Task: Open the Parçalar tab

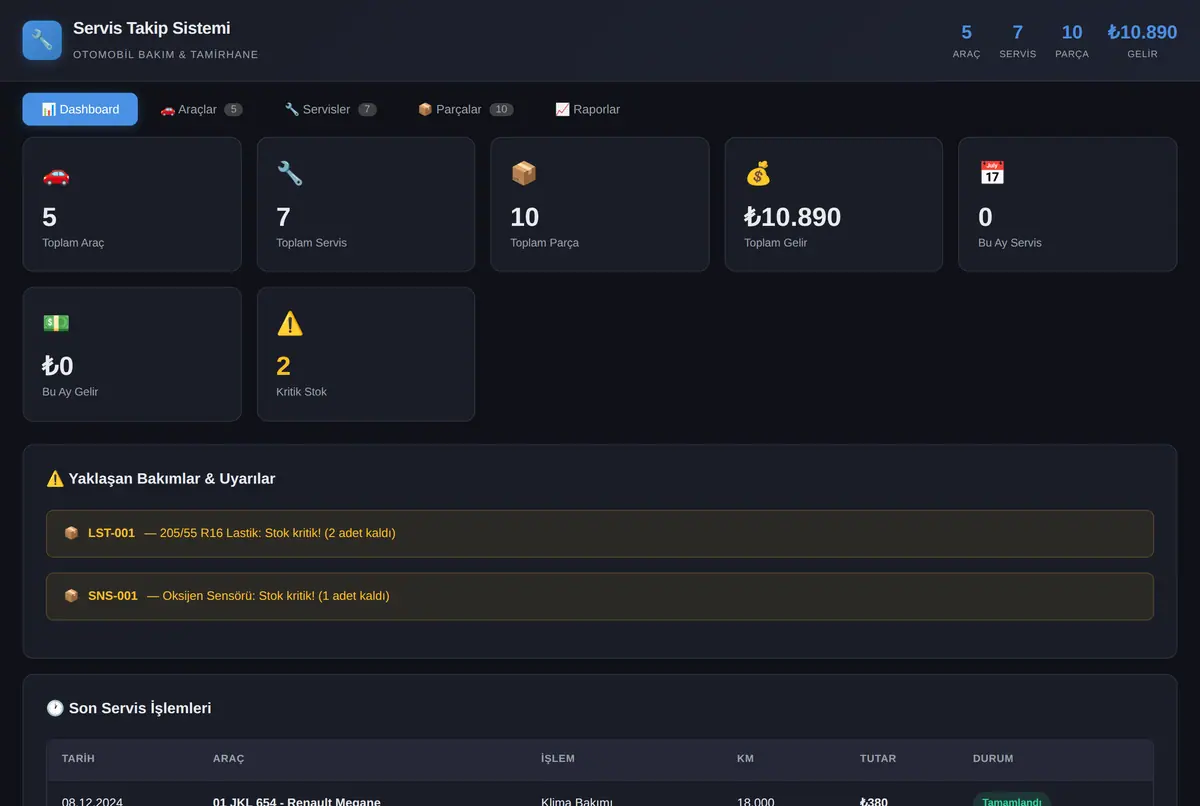Action: pos(465,109)
